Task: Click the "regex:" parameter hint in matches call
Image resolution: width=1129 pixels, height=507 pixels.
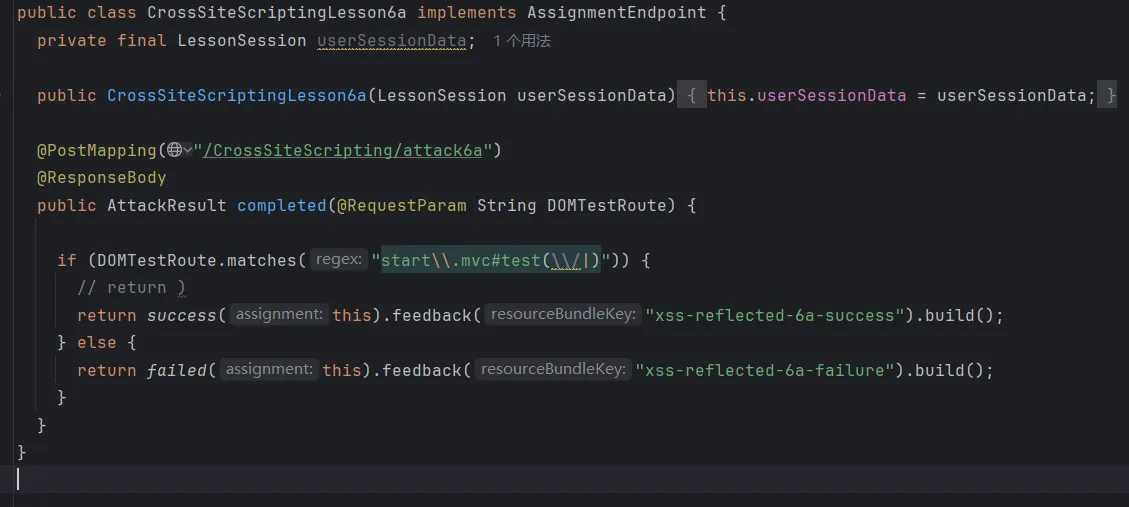Action: [x=338, y=260]
